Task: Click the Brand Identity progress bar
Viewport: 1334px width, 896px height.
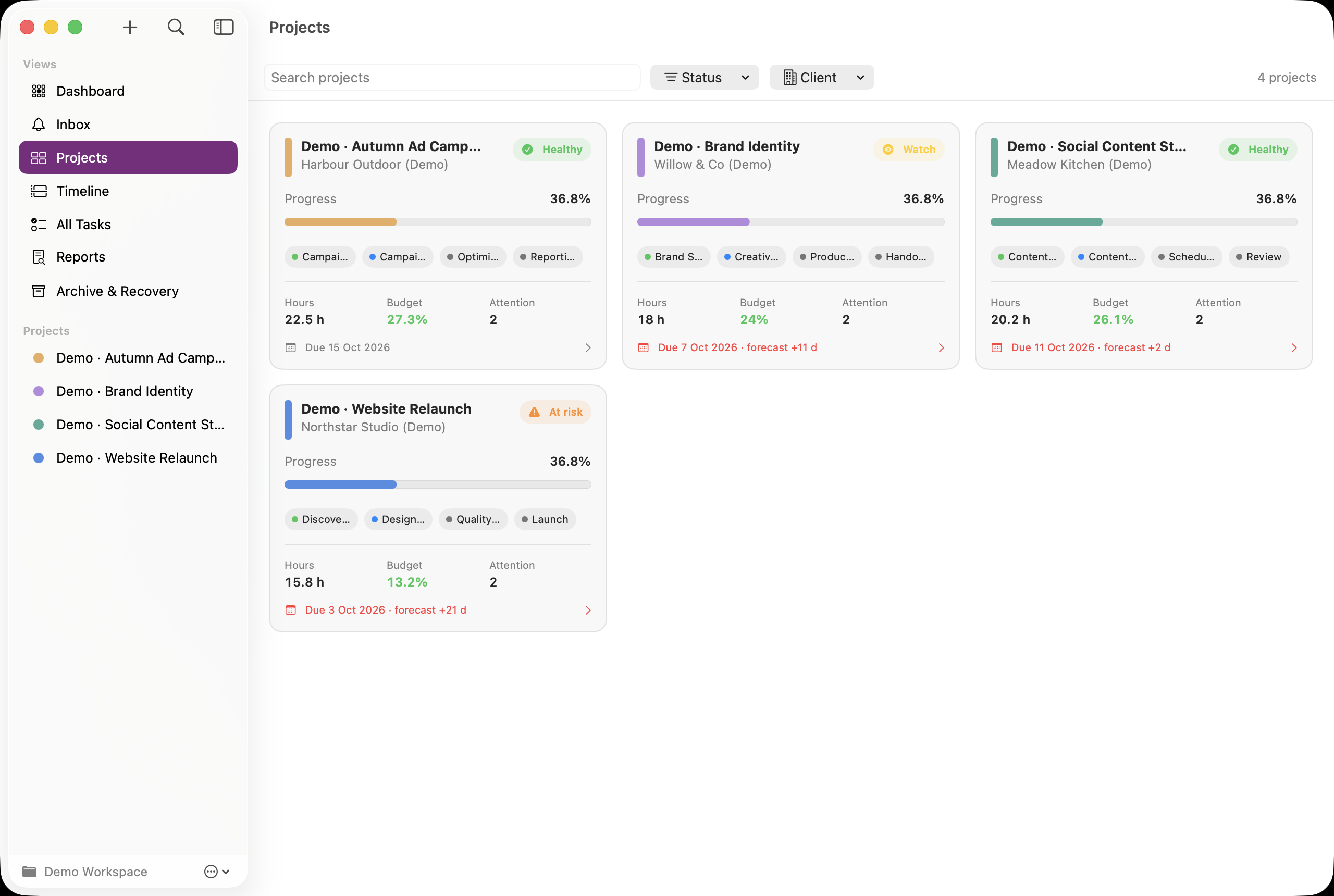Action: 790,222
